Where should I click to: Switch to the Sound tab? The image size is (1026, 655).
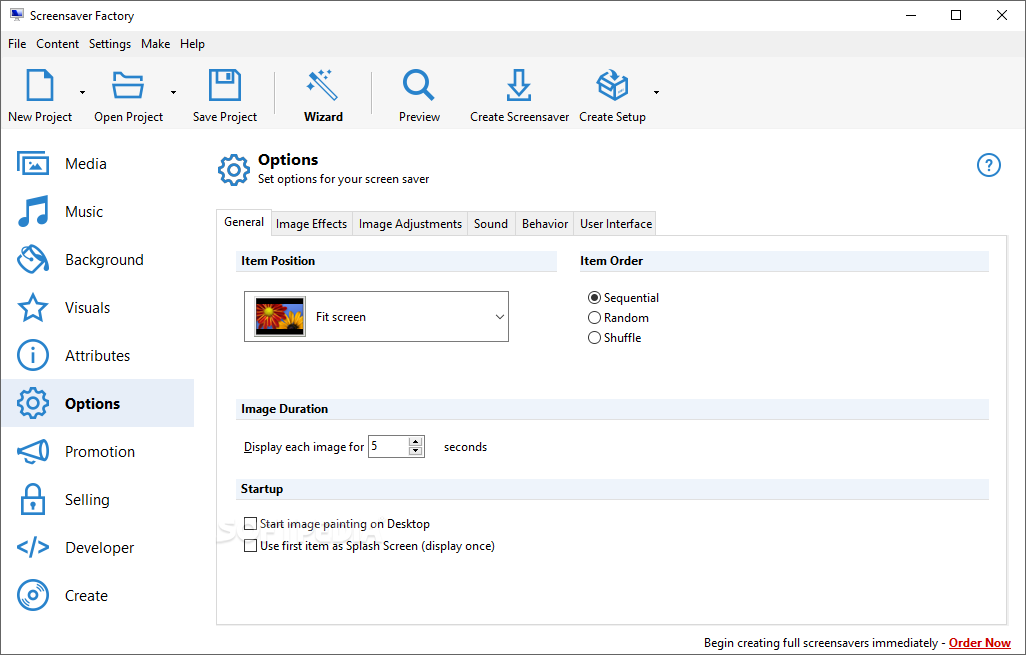pos(491,224)
